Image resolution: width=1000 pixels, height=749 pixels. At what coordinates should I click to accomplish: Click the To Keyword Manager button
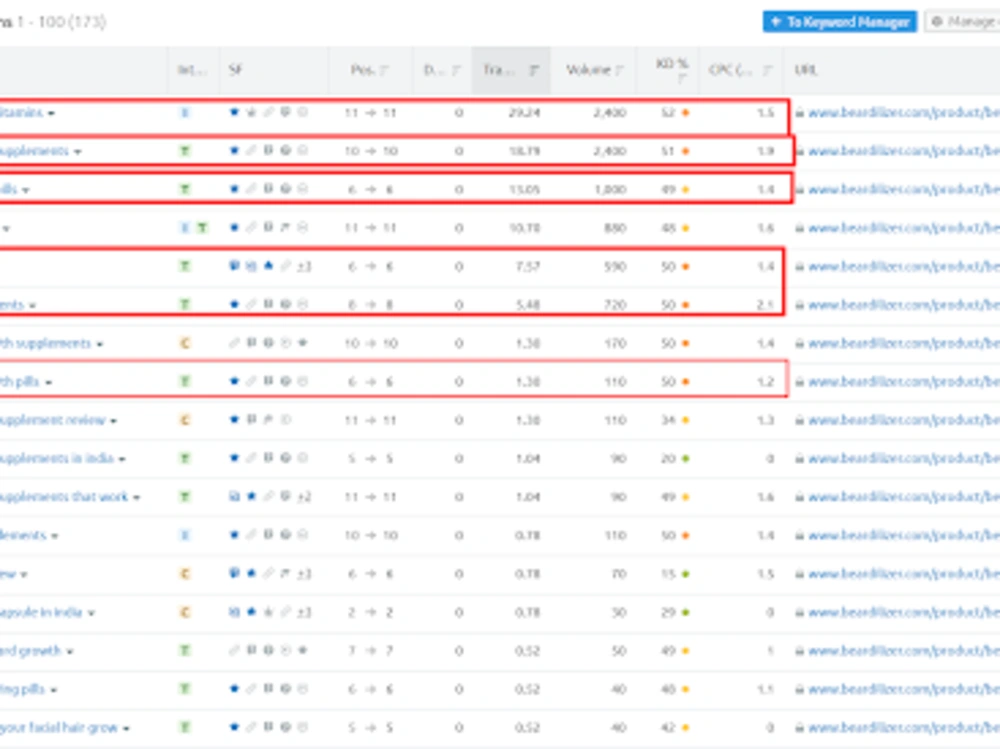(x=839, y=22)
